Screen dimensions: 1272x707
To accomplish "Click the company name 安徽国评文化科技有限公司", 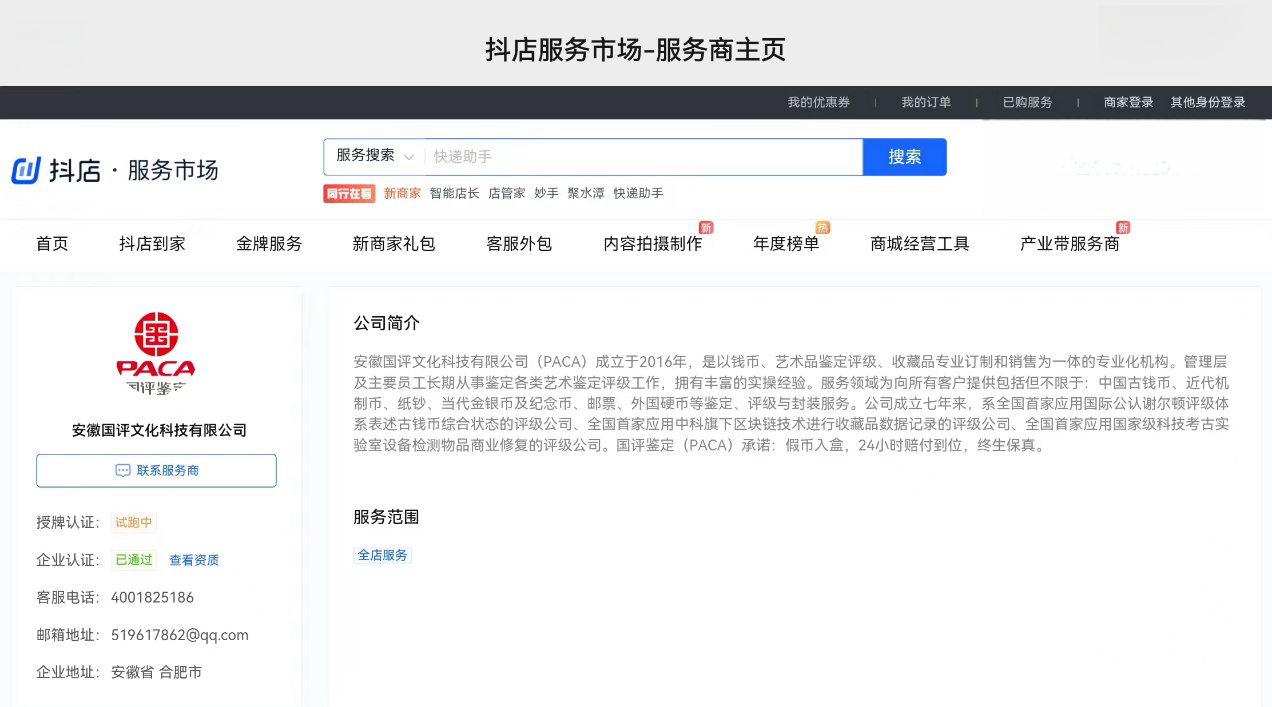I will (x=159, y=430).
